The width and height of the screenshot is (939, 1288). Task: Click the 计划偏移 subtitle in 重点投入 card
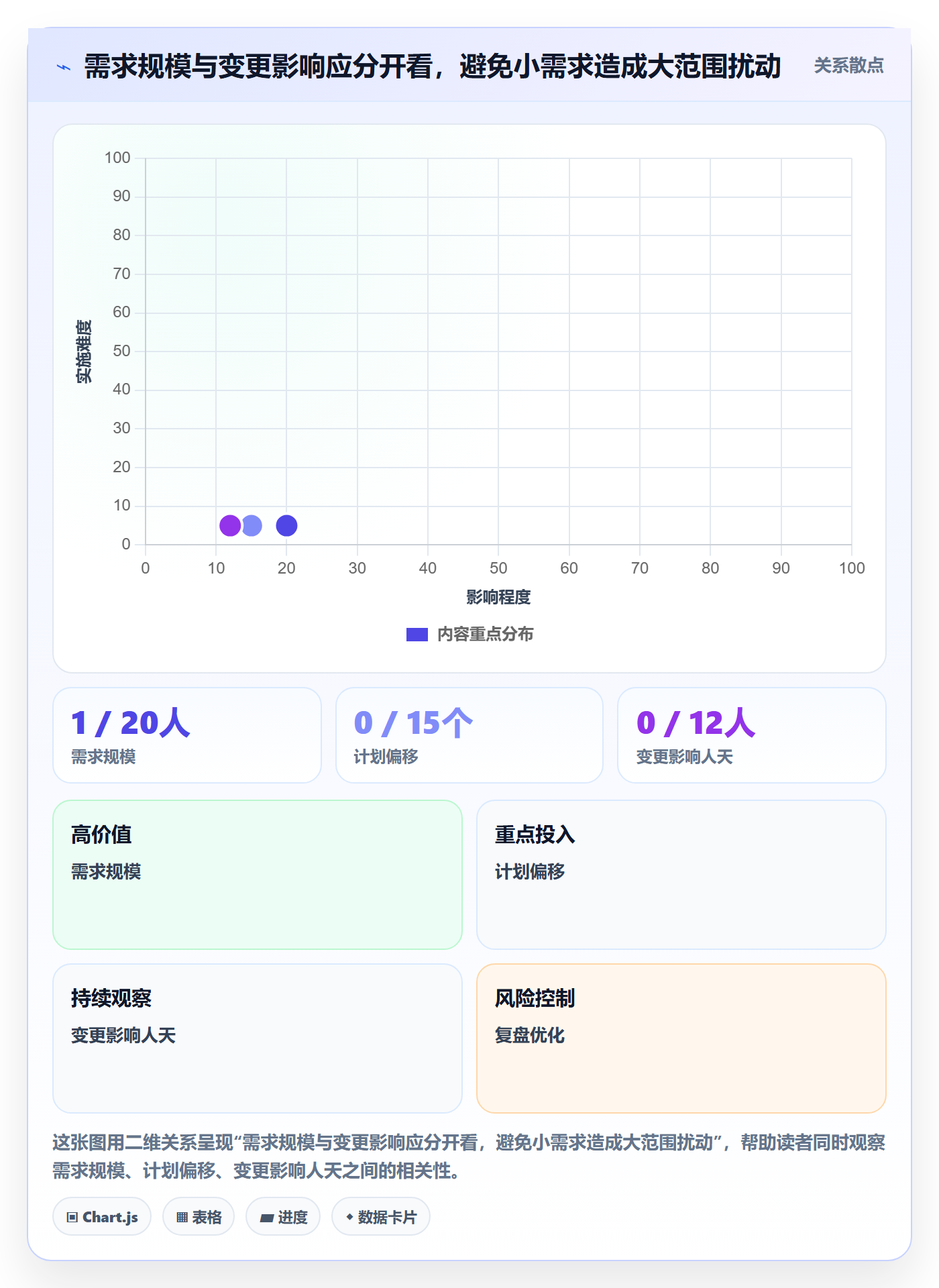(x=530, y=871)
